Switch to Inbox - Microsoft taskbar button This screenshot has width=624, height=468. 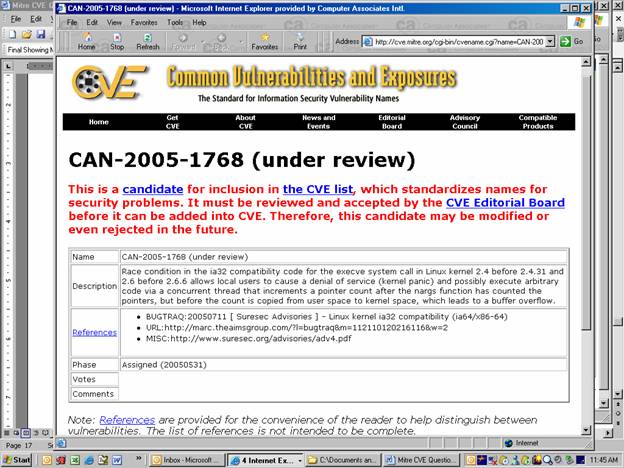(x=187, y=459)
